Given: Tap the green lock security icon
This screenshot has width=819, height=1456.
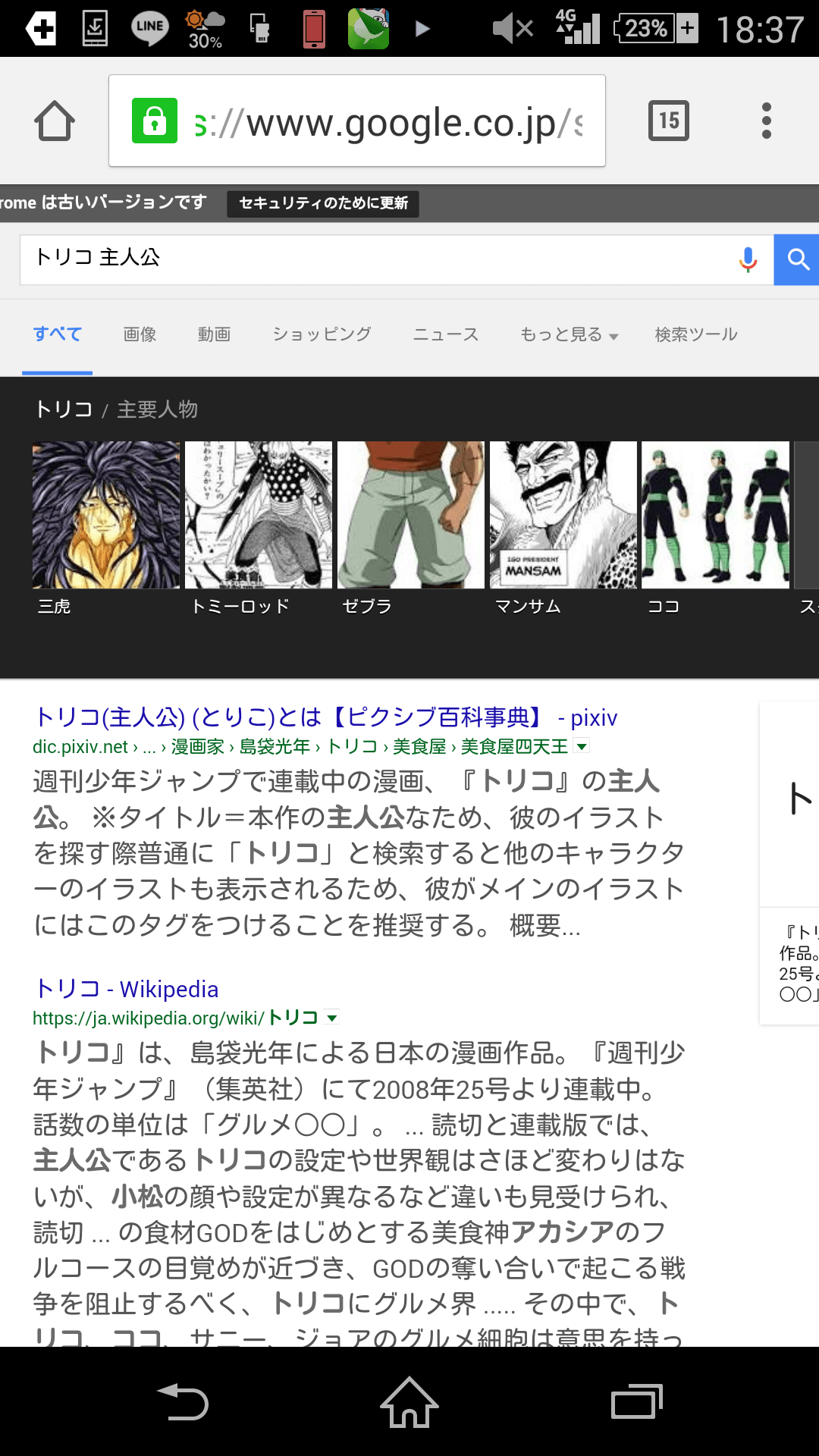Looking at the screenshot, I should 155,121.
